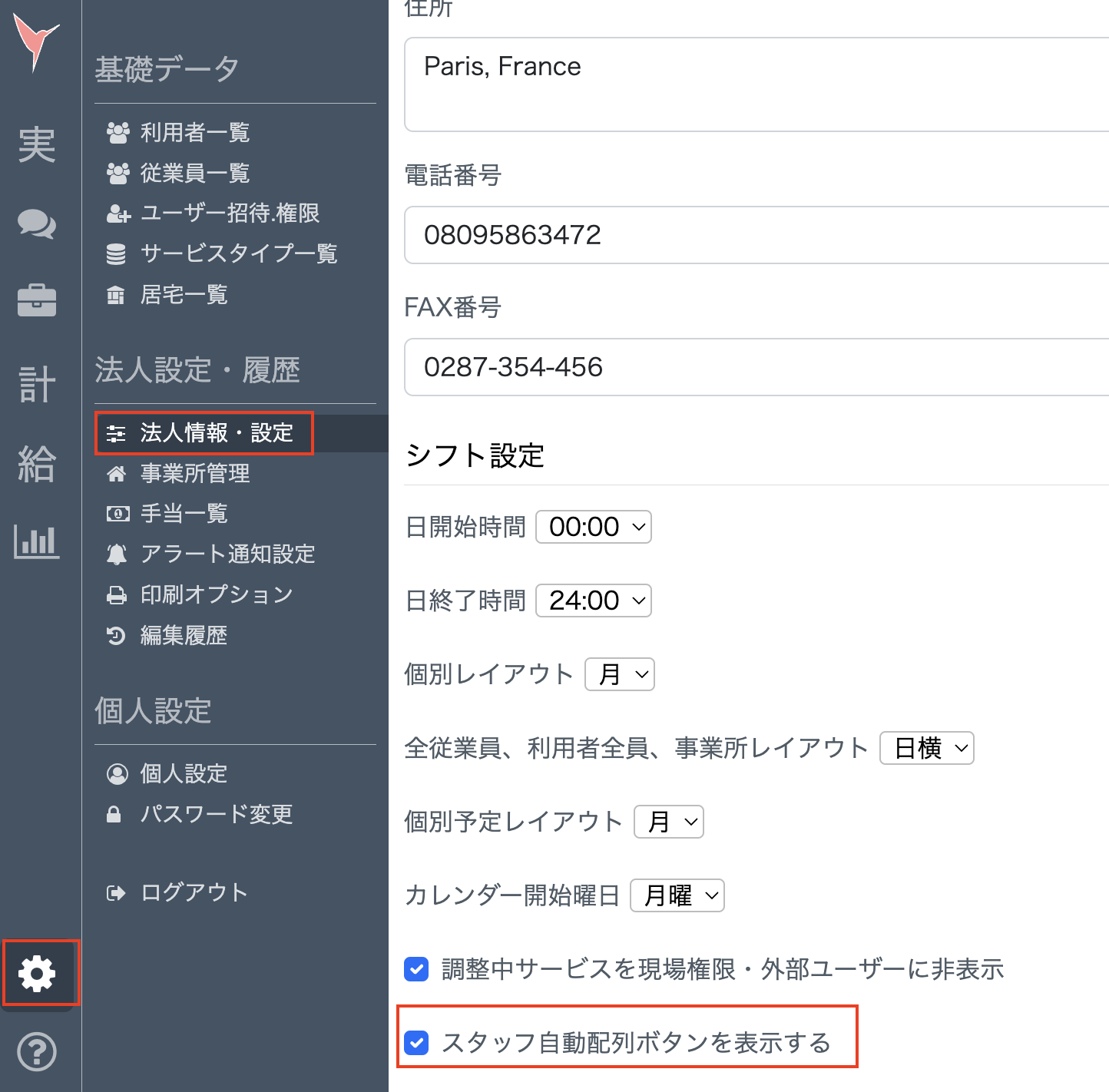Open the 実 section from the sidebar
This screenshot has width=1109, height=1092.
(37, 146)
